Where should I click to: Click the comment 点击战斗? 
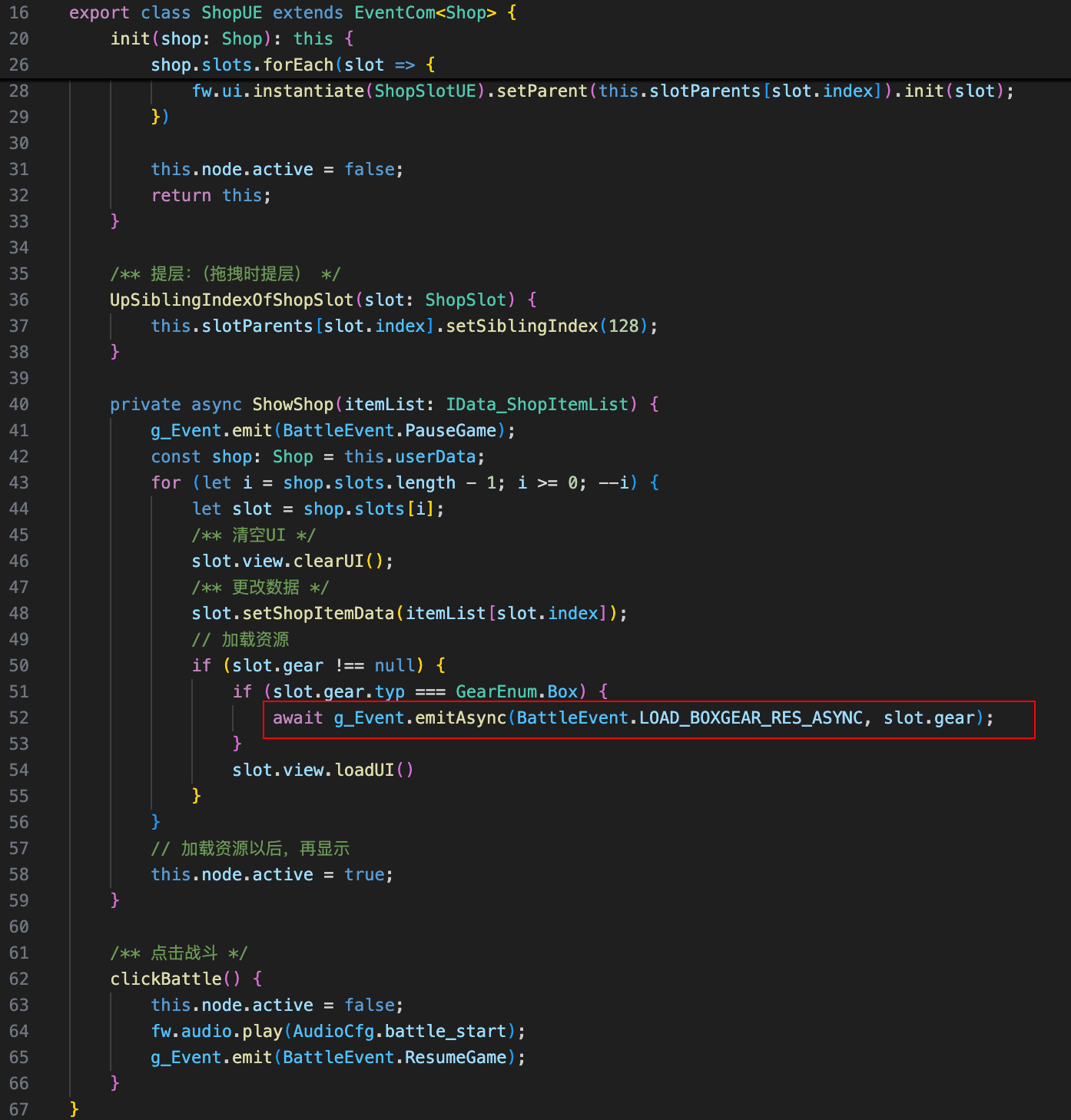point(179,953)
